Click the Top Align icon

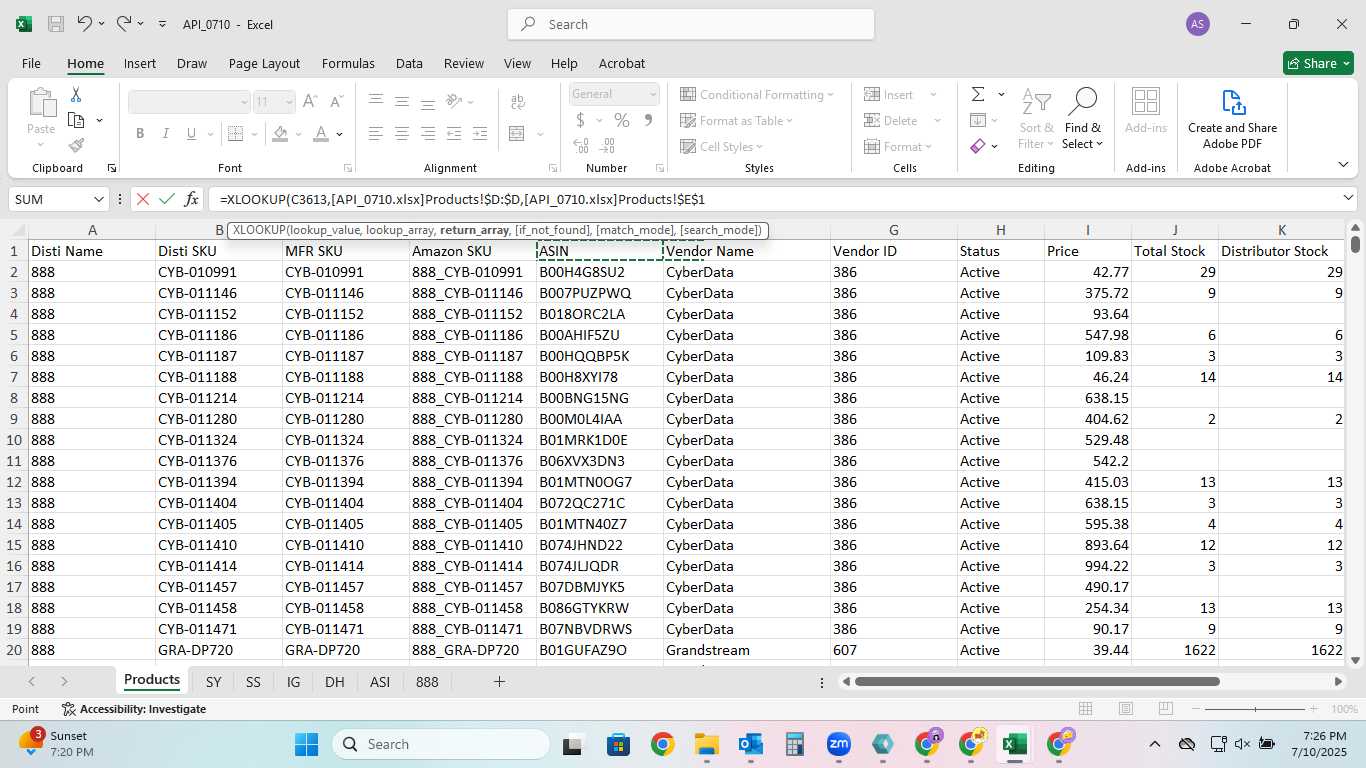376,101
